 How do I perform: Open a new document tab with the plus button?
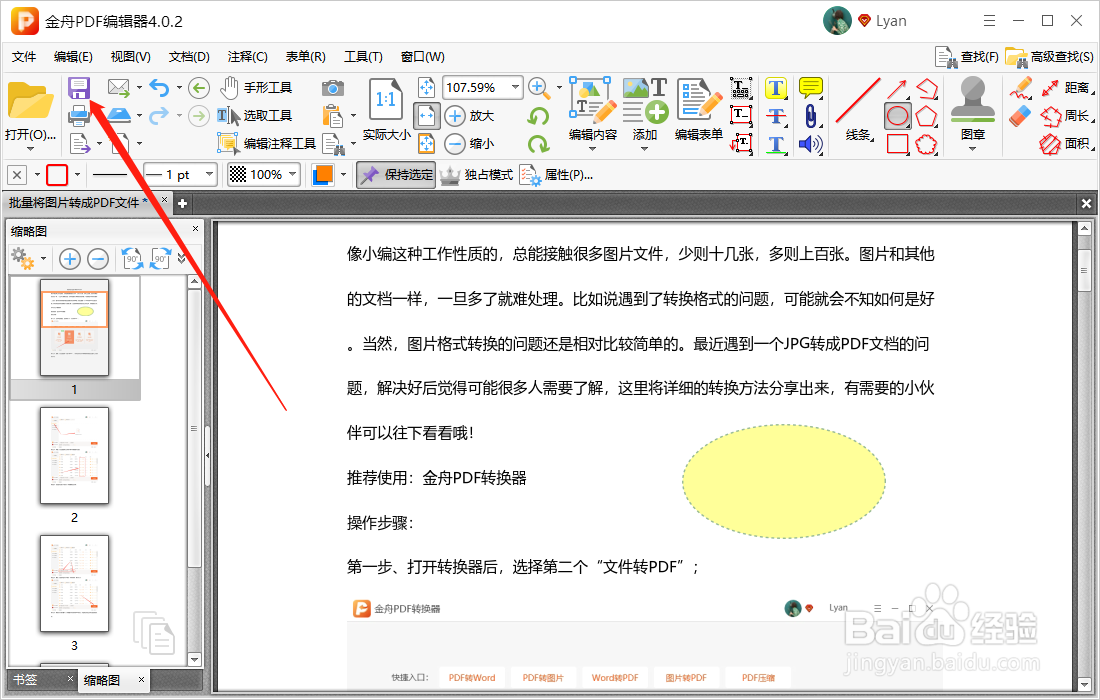182,203
